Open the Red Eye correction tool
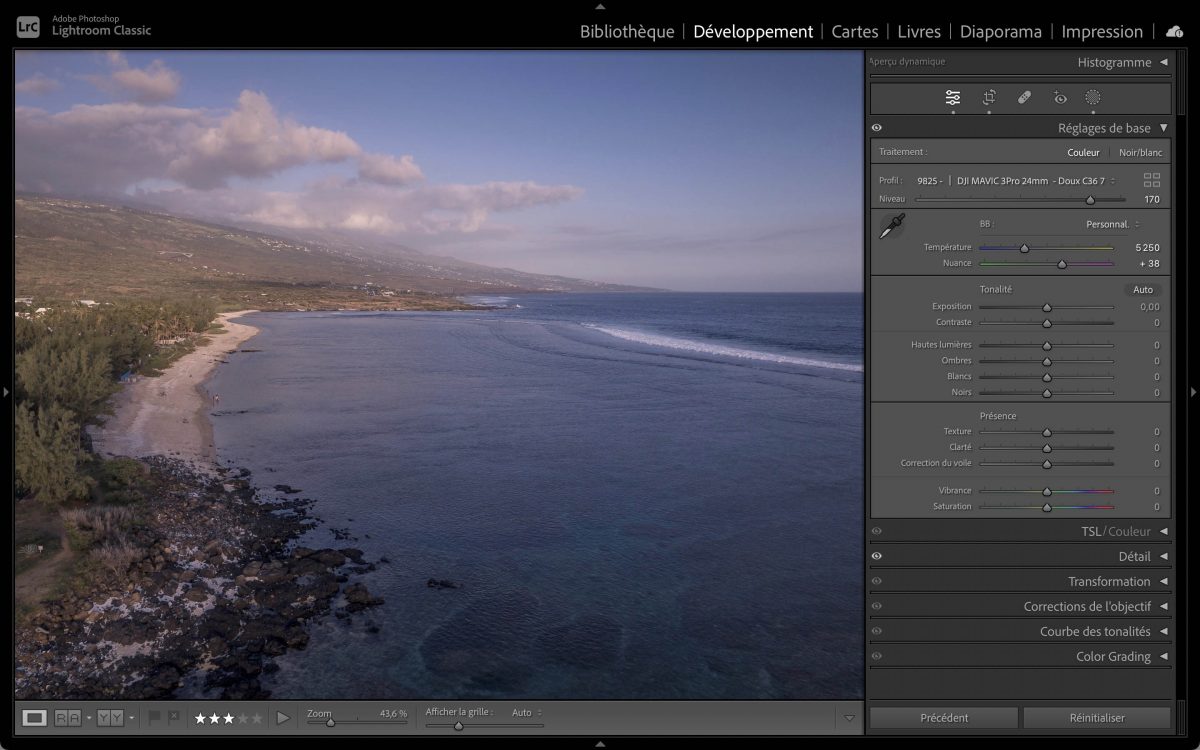This screenshot has width=1200, height=750. (x=1060, y=98)
